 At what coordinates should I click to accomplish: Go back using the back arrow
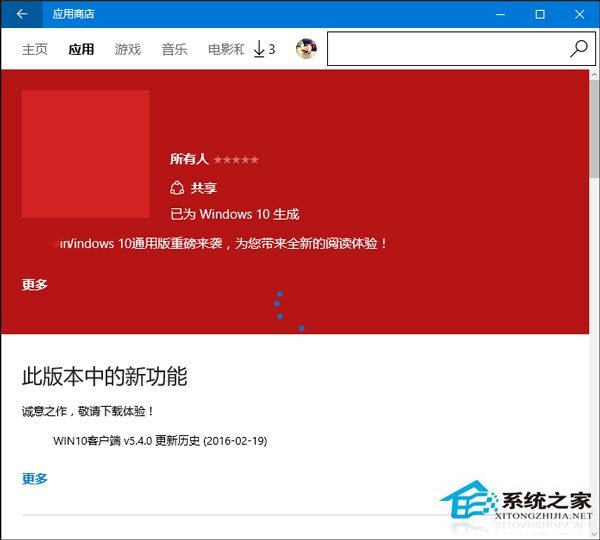21,14
